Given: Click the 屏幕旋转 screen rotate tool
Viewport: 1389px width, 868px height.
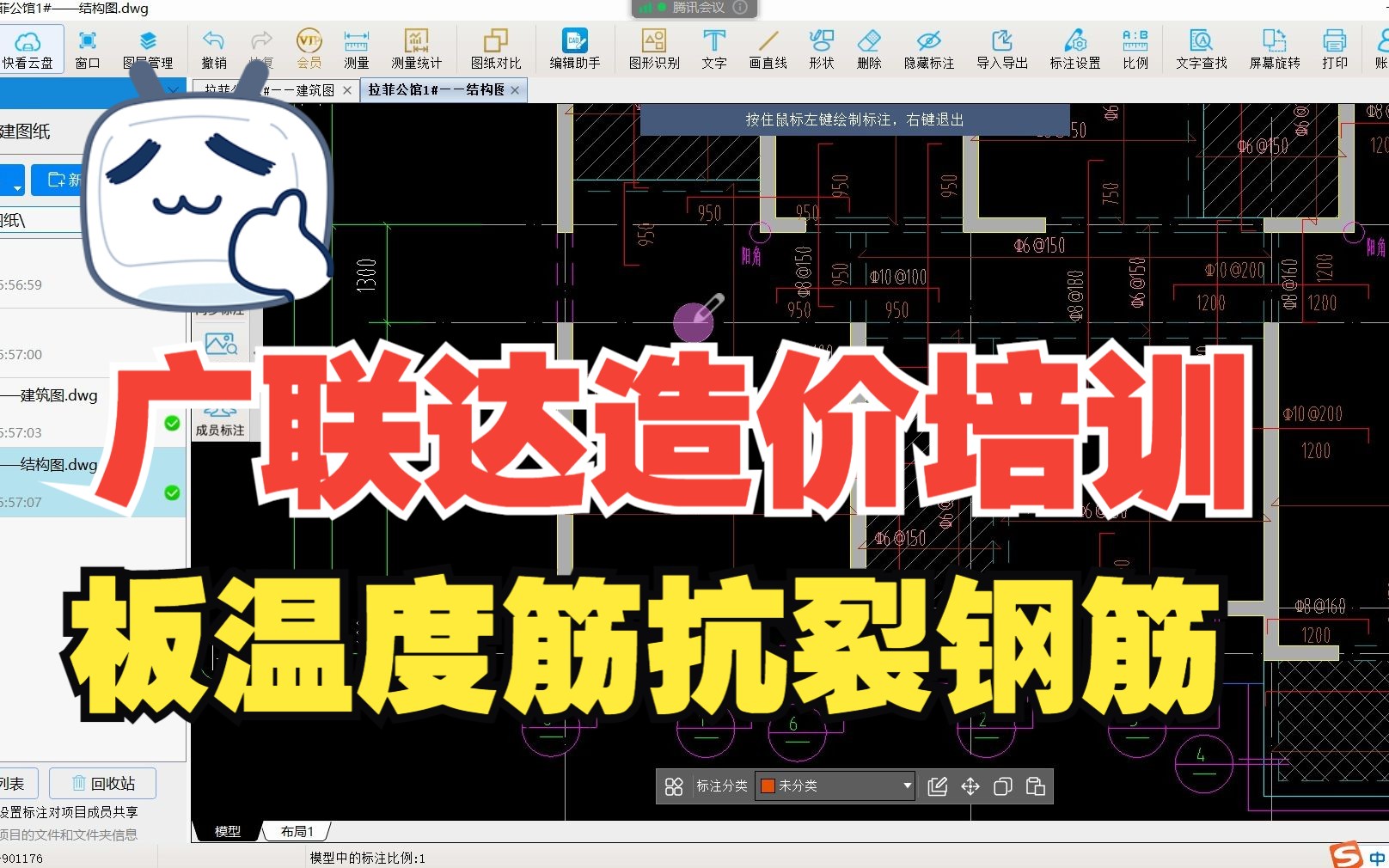Looking at the screenshot, I should (1274, 49).
